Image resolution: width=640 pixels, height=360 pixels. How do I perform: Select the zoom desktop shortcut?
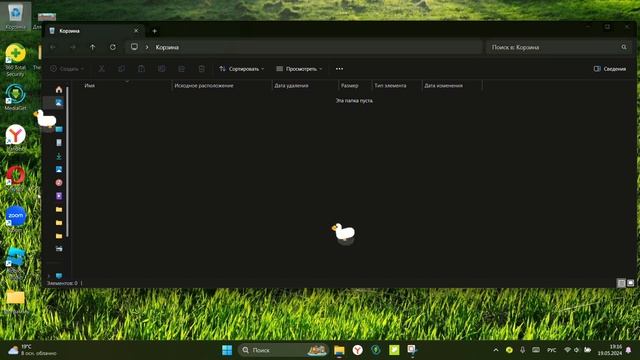coord(16,220)
